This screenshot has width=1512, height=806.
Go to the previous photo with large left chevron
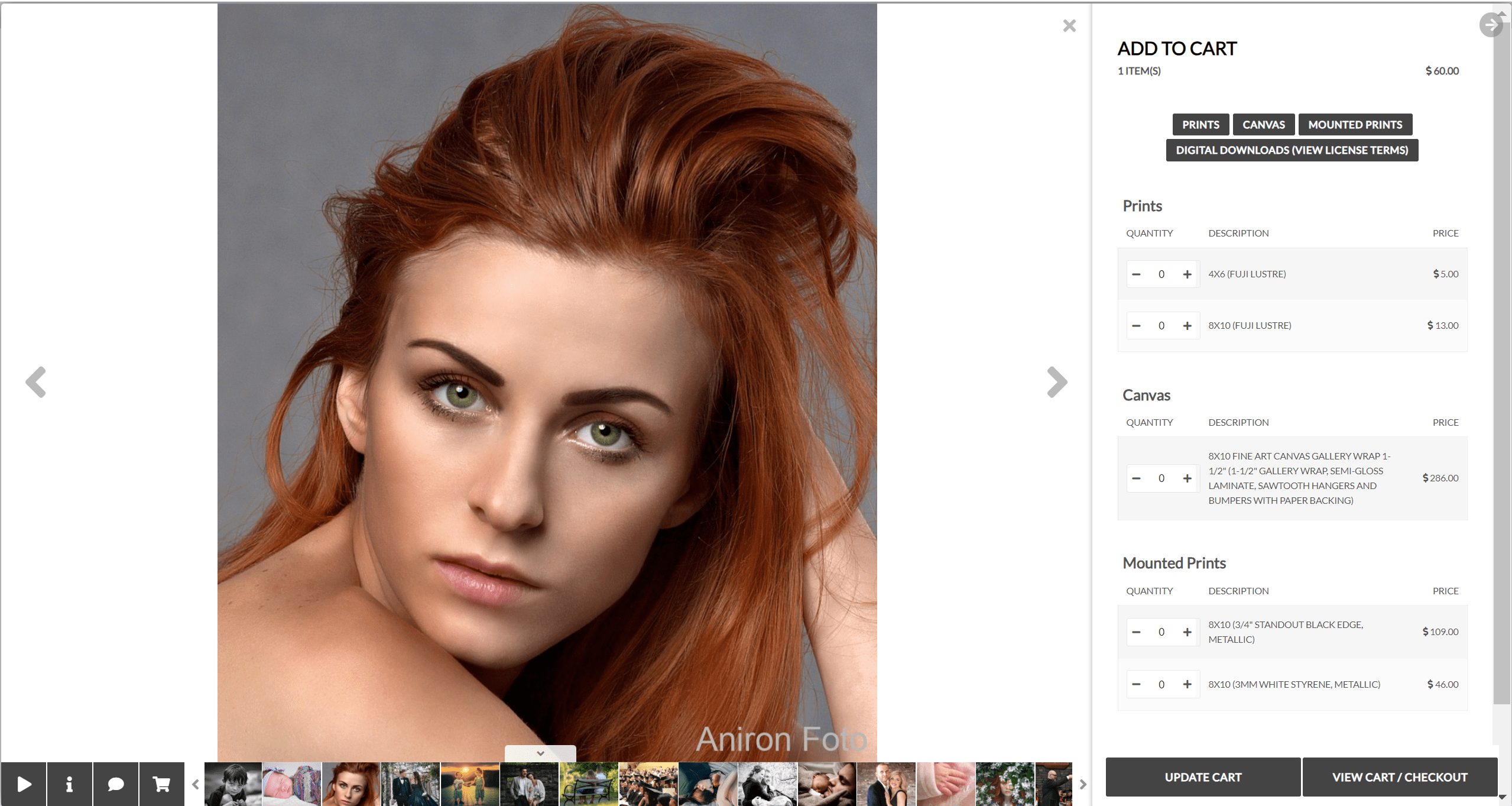click(36, 382)
